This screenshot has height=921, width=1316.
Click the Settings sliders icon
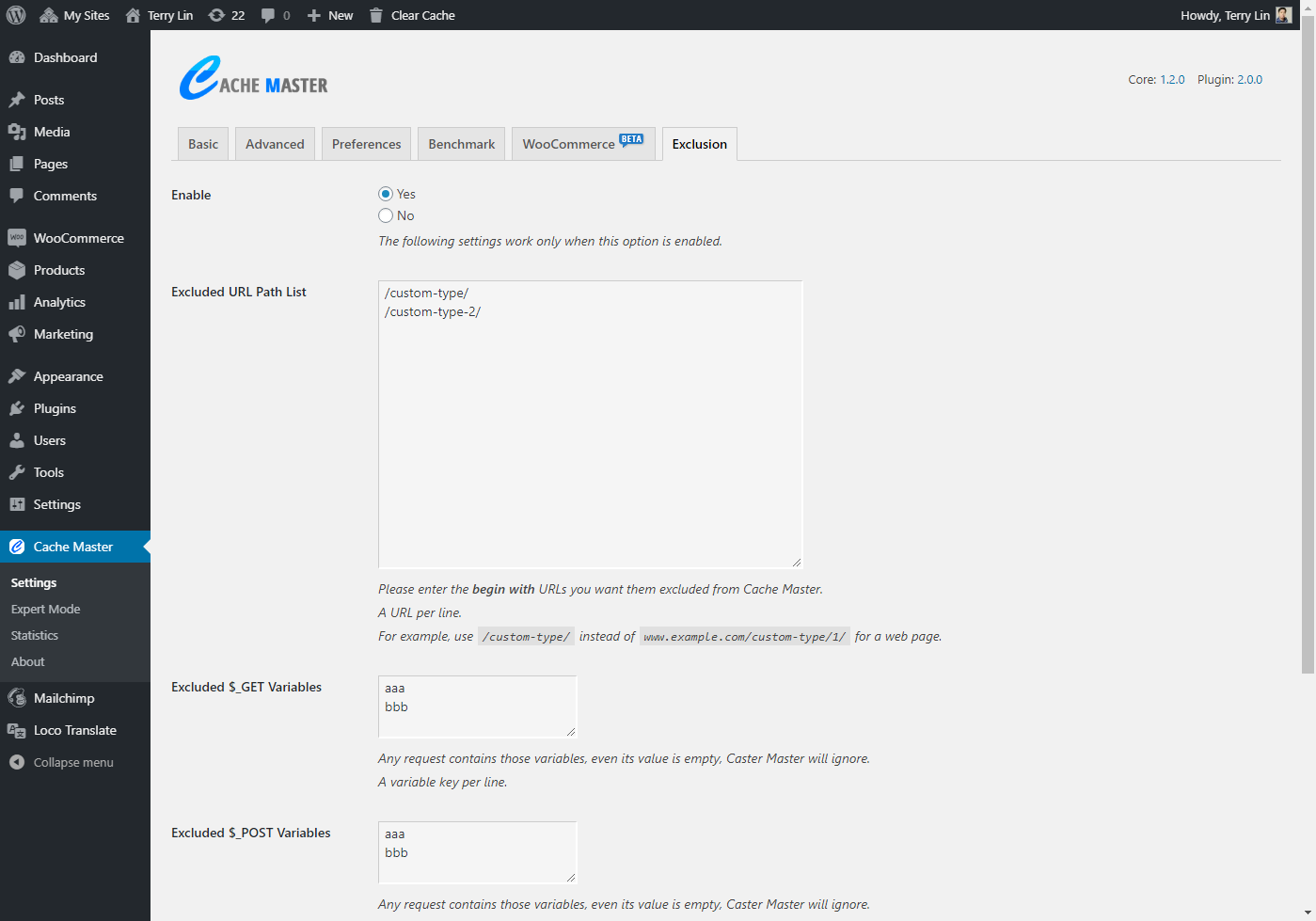[17, 504]
